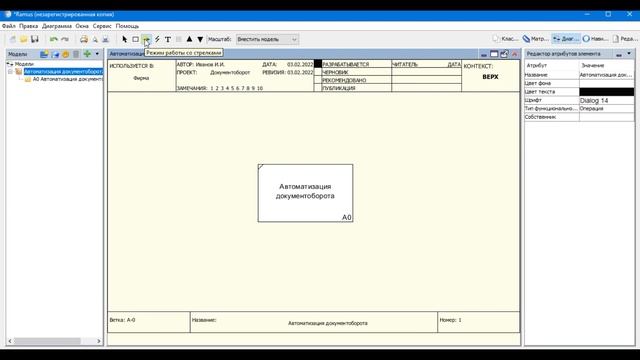Open the Сервис menu
Image resolution: width=640 pixels, height=360 pixels.
tap(102, 26)
